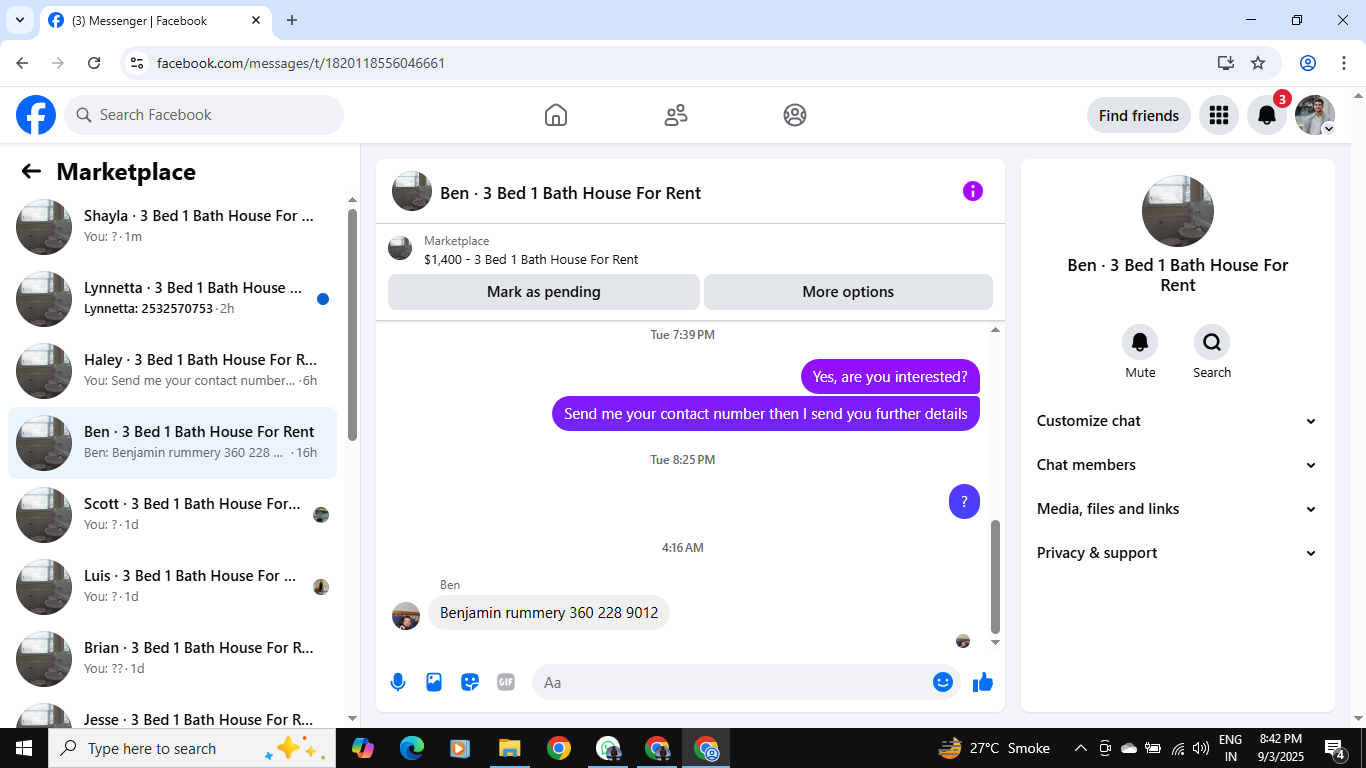Click the view site information icon in address bar

pyautogui.click(x=138, y=63)
